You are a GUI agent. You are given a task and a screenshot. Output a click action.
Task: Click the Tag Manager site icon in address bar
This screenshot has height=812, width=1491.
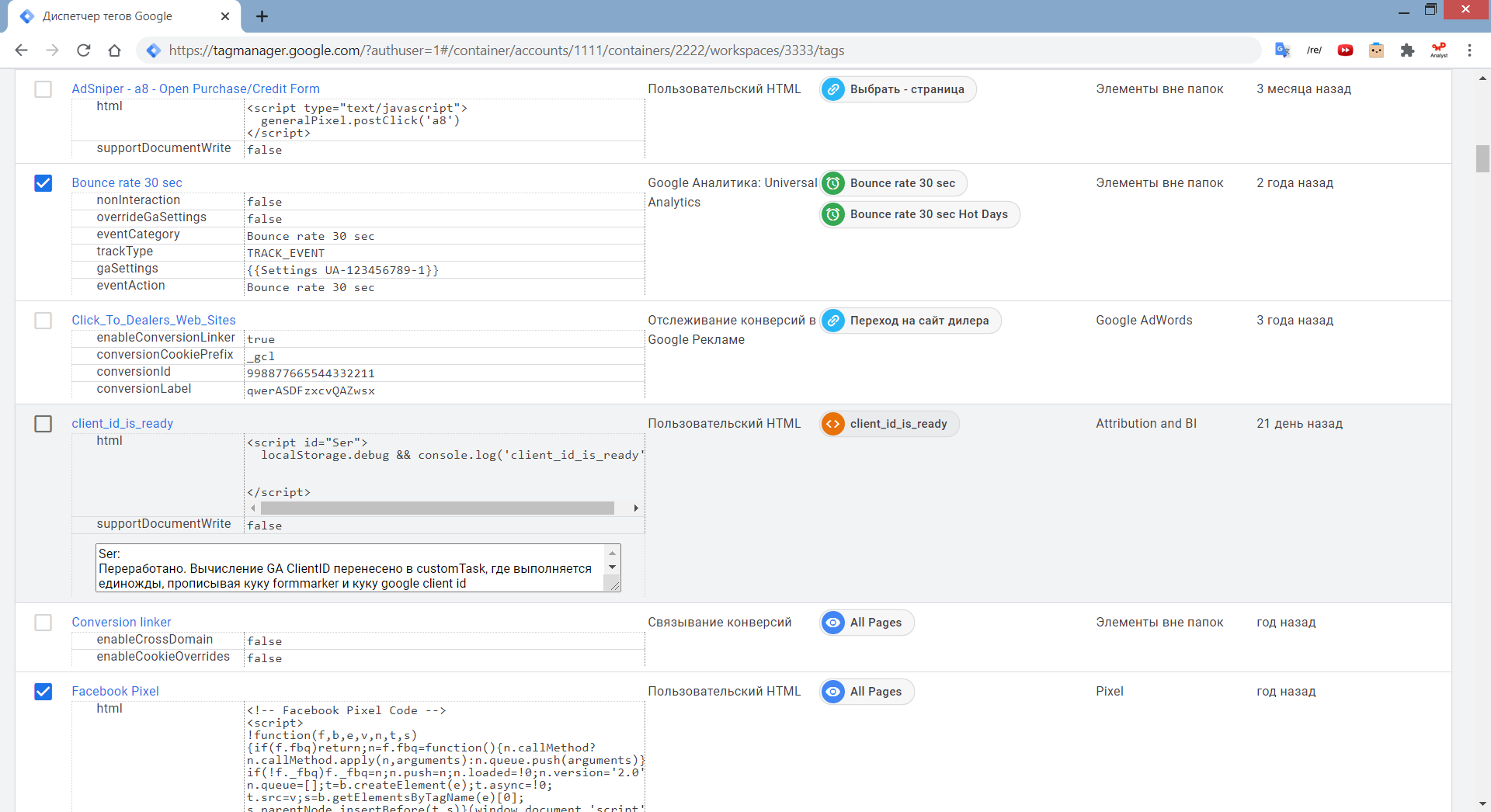click(x=153, y=50)
